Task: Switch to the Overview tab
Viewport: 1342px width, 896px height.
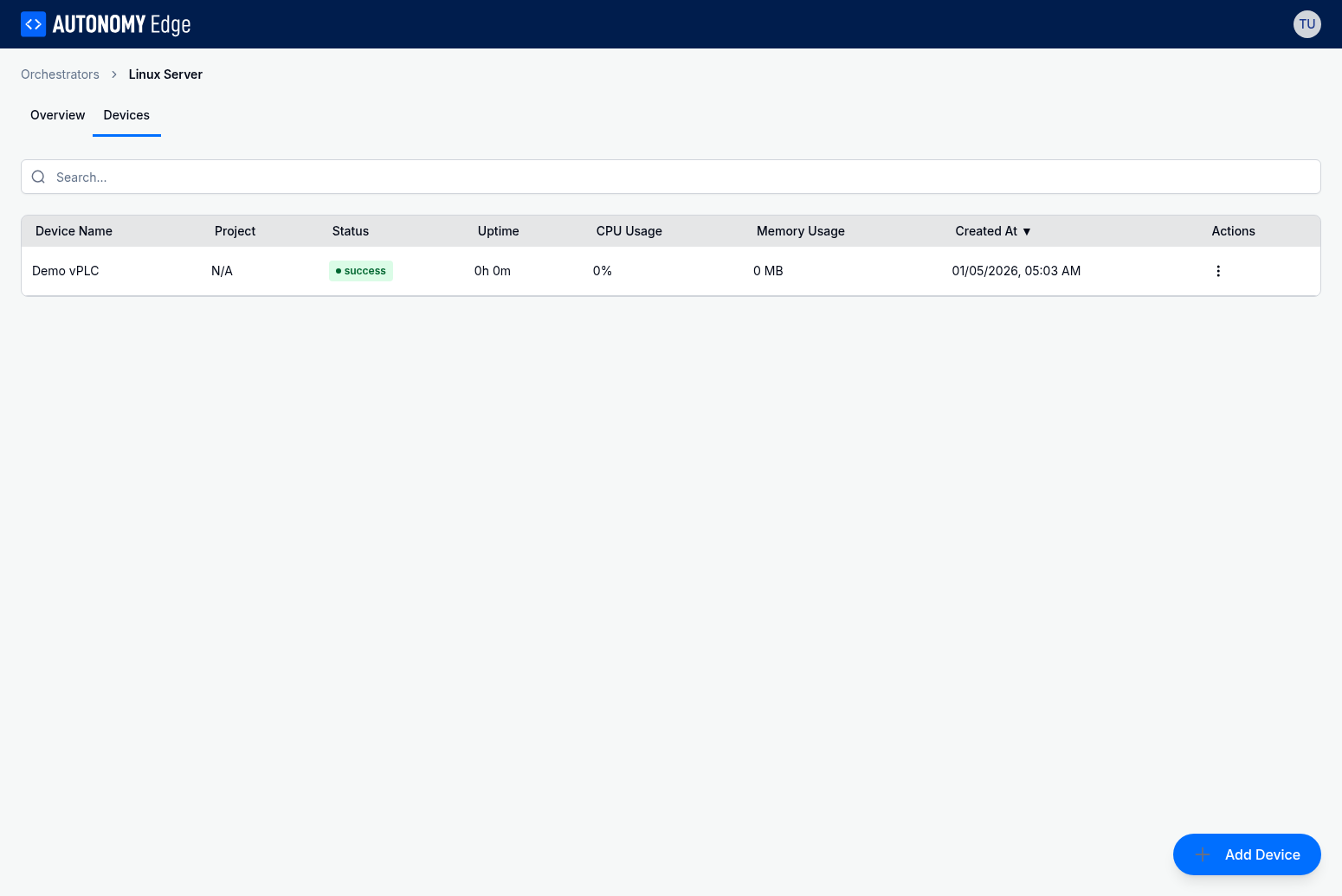Action: [57, 115]
